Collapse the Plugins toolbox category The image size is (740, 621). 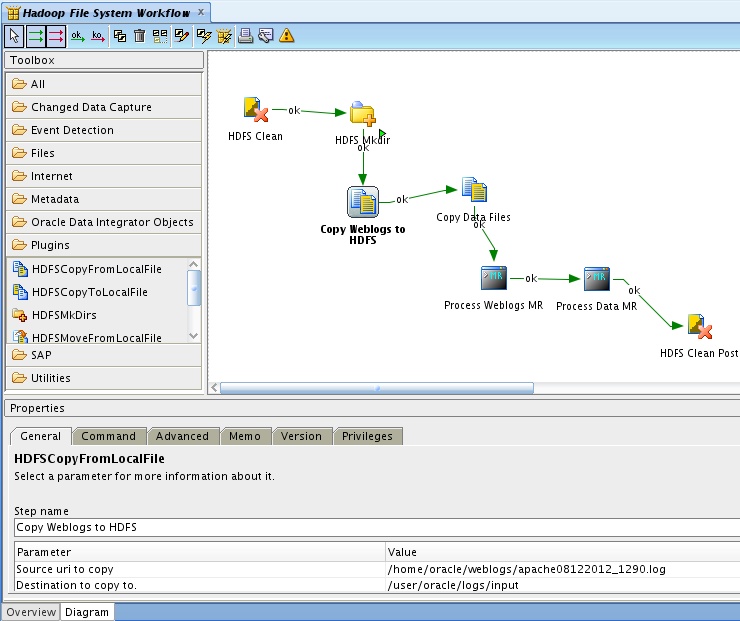104,245
